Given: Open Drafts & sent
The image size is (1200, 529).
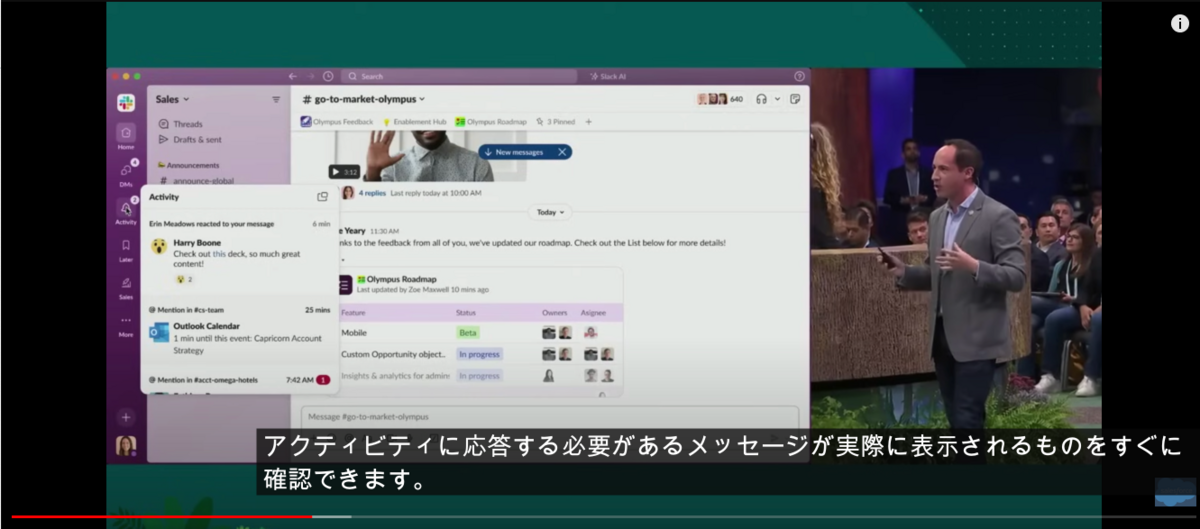Looking at the screenshot, I should (190, 139).
